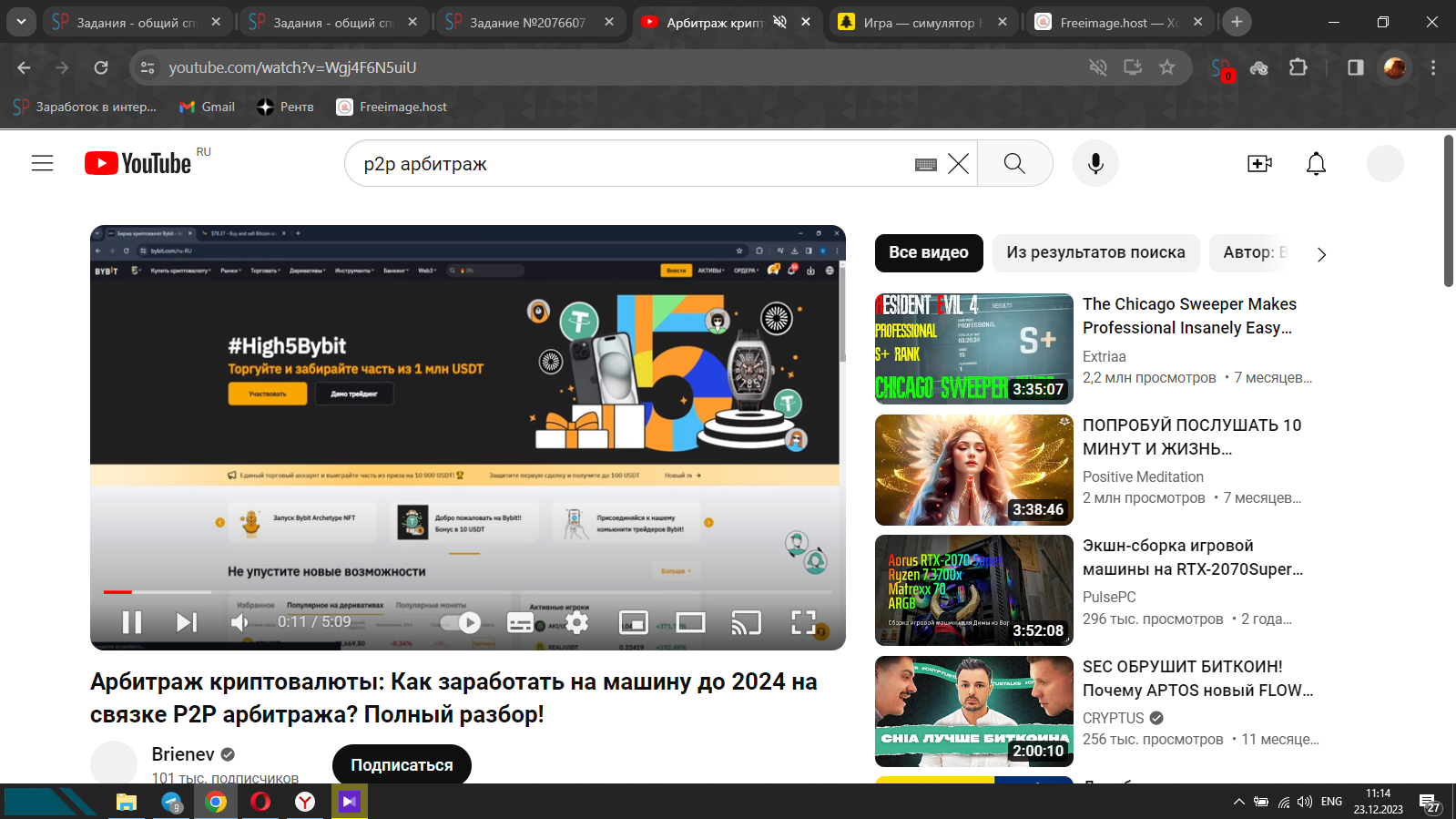Start voice search with microphone
This screenshot has width=1456, height=819.
coord(1095,163)
